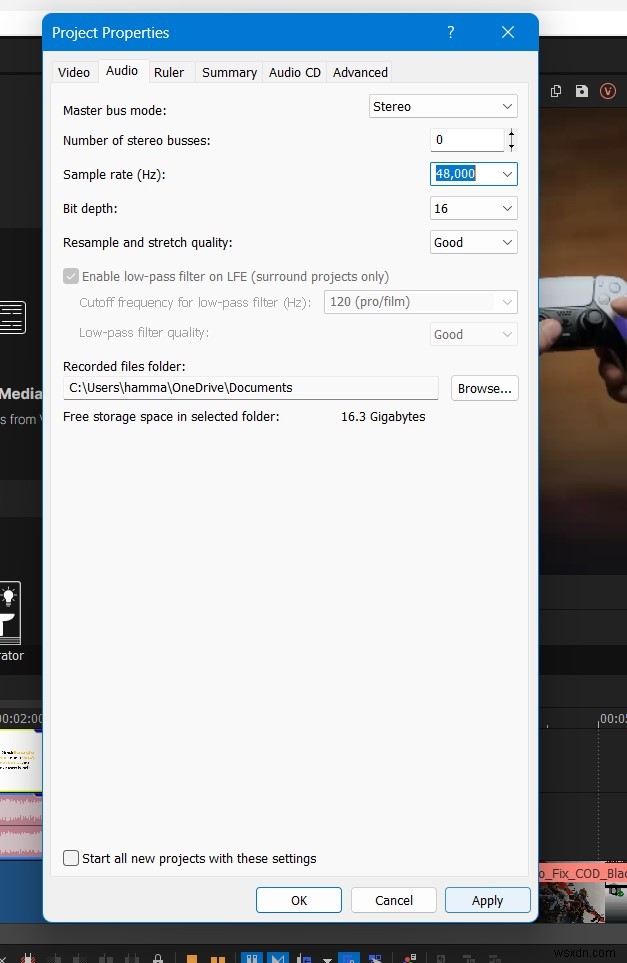The width and height of the screenshot is (627, 963).
Task: Open the Media Generator lightbulb icon
Action: pos(10,612)
